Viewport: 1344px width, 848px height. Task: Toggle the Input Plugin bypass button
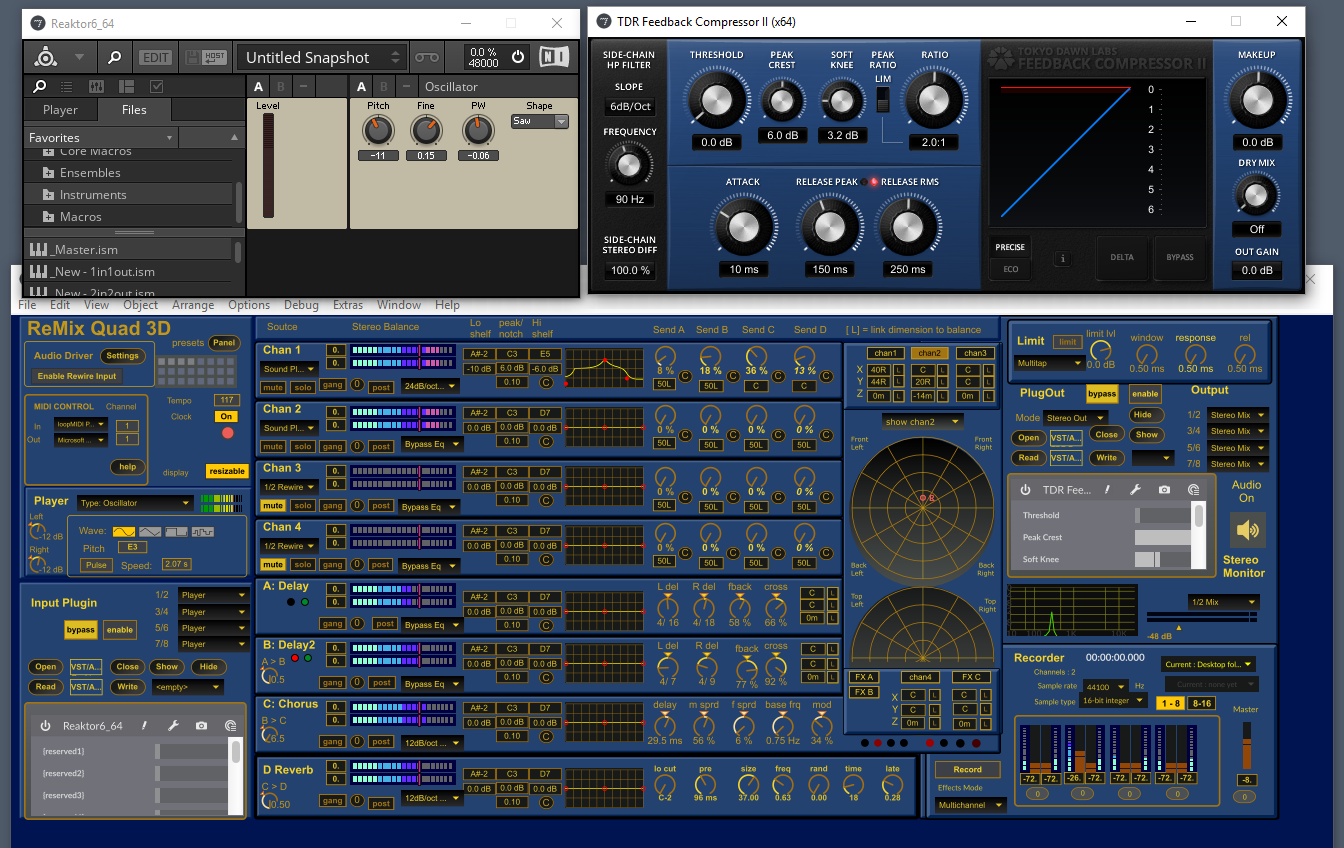[x=80, y=630]
